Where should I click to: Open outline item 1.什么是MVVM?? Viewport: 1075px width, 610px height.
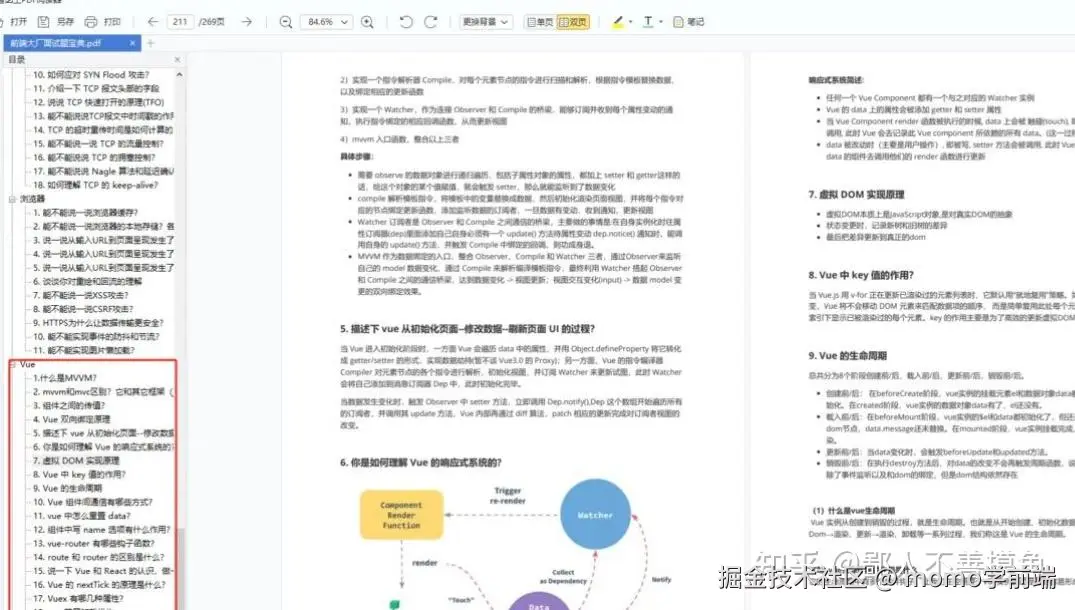pos(65,378)
